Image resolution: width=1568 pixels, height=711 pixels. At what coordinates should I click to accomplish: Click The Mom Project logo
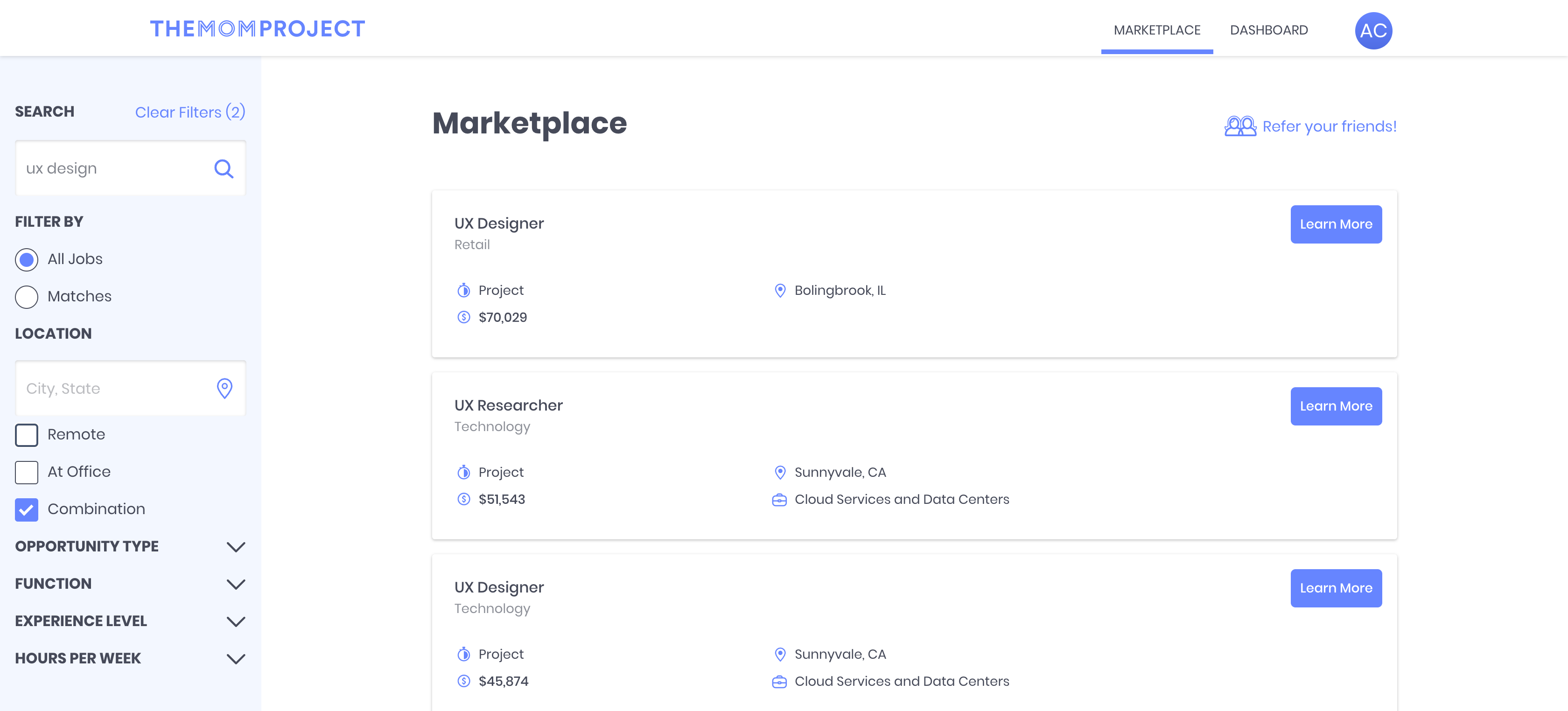(257, 28)
